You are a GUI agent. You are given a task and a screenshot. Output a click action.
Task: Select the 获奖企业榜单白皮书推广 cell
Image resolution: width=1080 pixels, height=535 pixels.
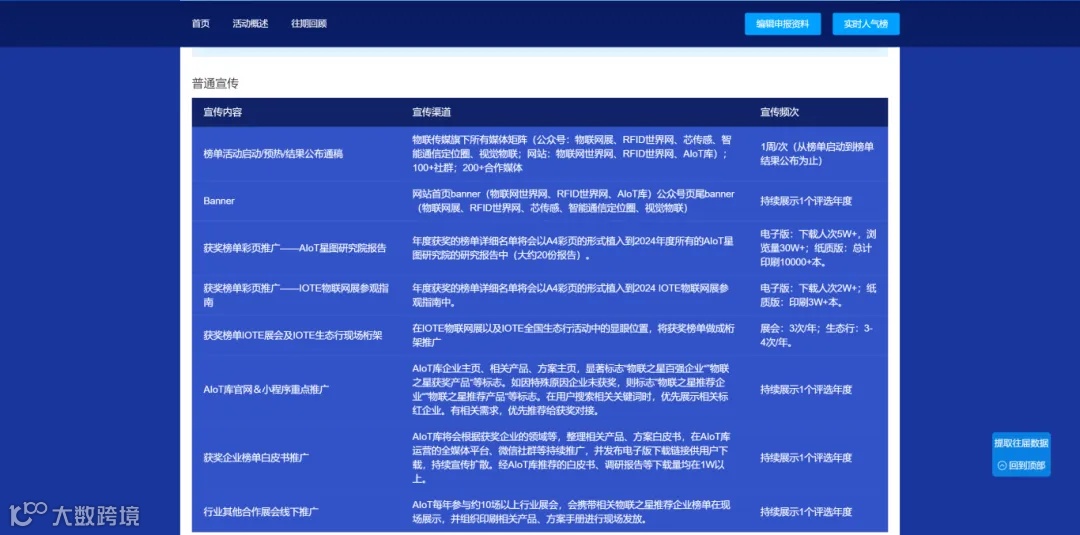pyautogui.click(x=256, y=458)
